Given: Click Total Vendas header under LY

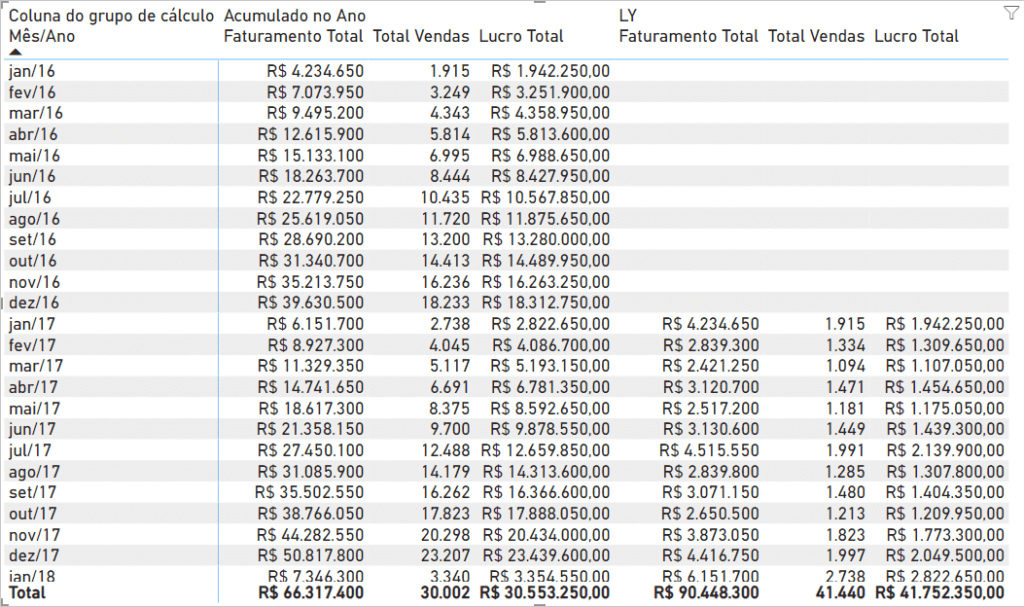Looking at the screenshot, I should pos(816,36).
